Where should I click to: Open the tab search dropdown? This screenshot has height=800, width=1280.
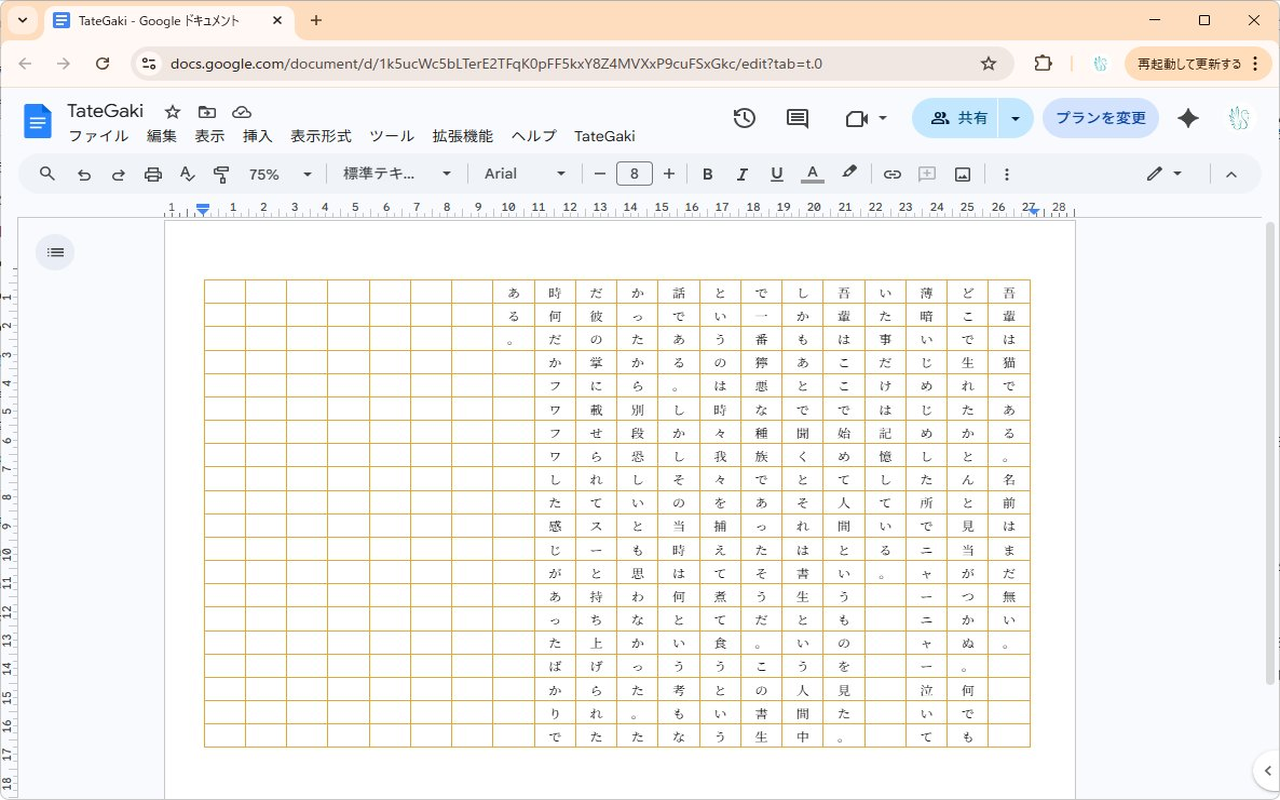point(21,20)
